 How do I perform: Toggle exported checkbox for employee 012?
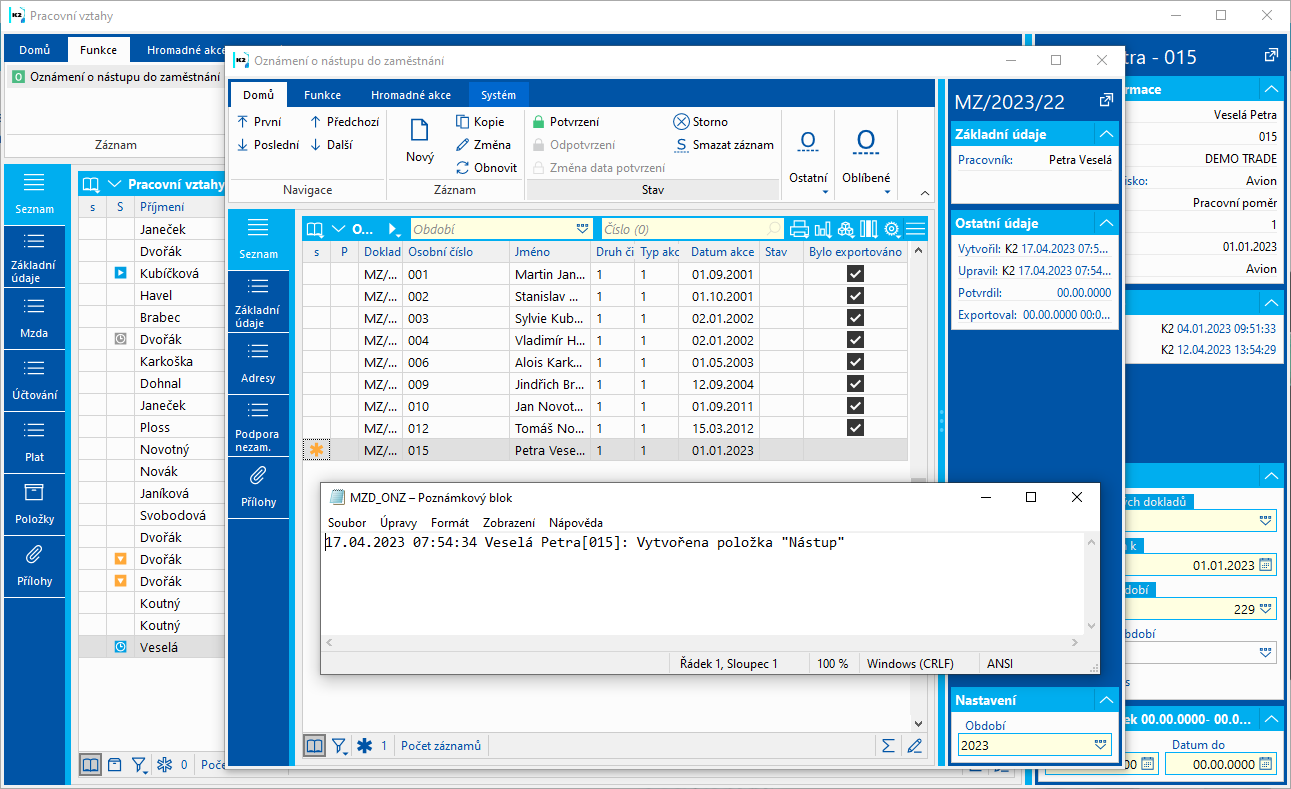point(855,428)
